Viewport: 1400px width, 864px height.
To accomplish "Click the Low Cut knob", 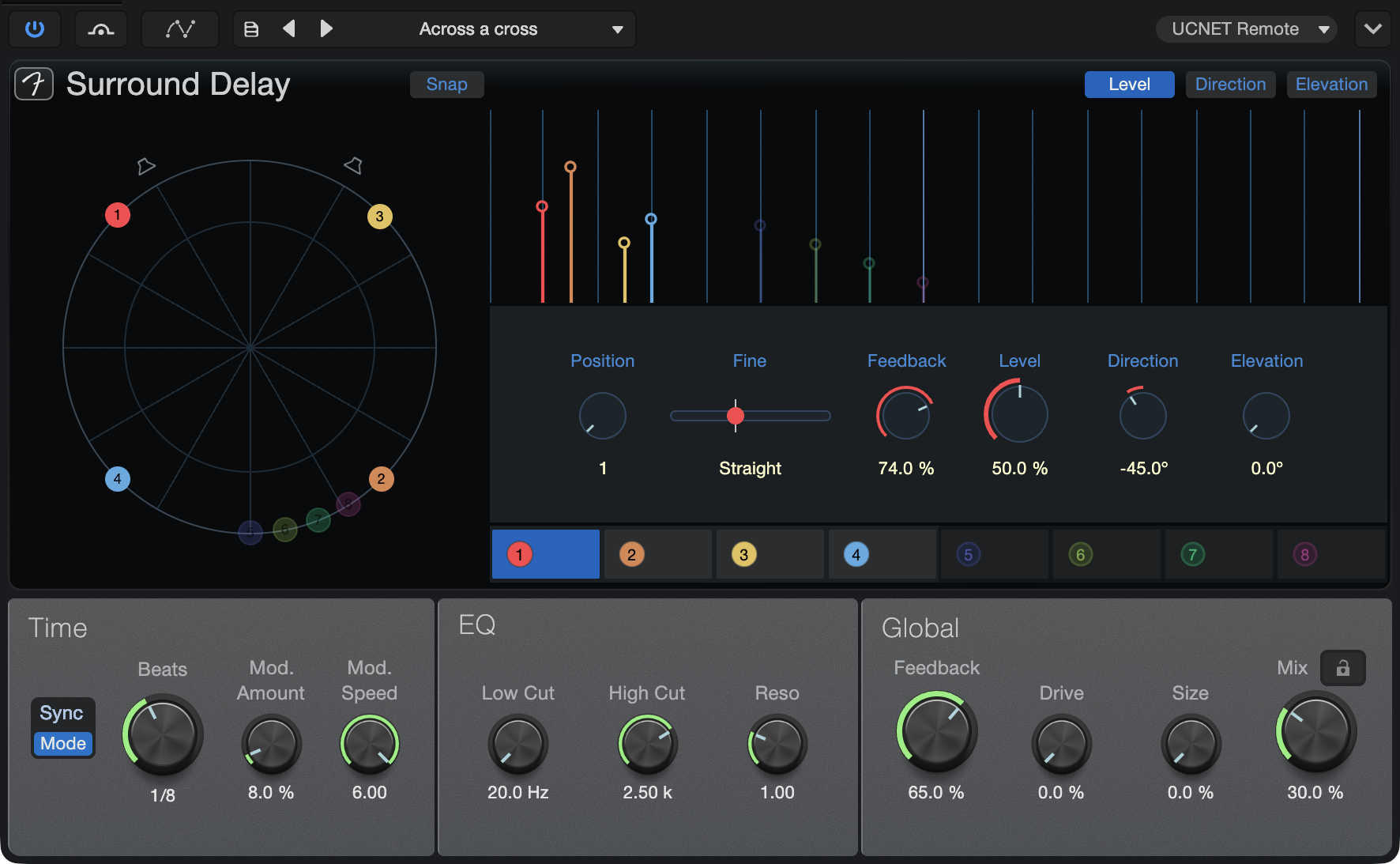I will coord(518,744).
